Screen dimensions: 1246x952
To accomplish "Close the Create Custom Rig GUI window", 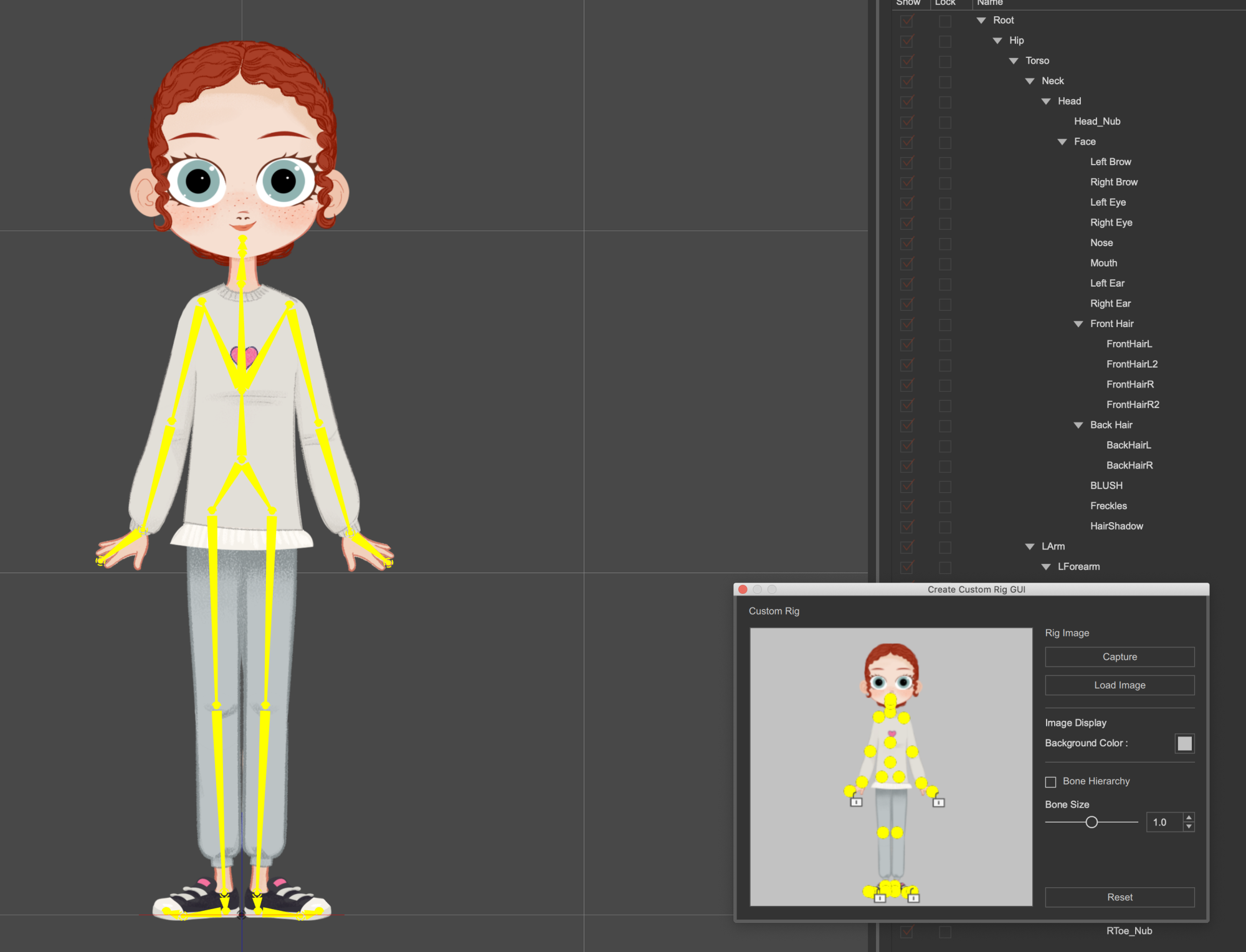I will click(x=743, y=589).
